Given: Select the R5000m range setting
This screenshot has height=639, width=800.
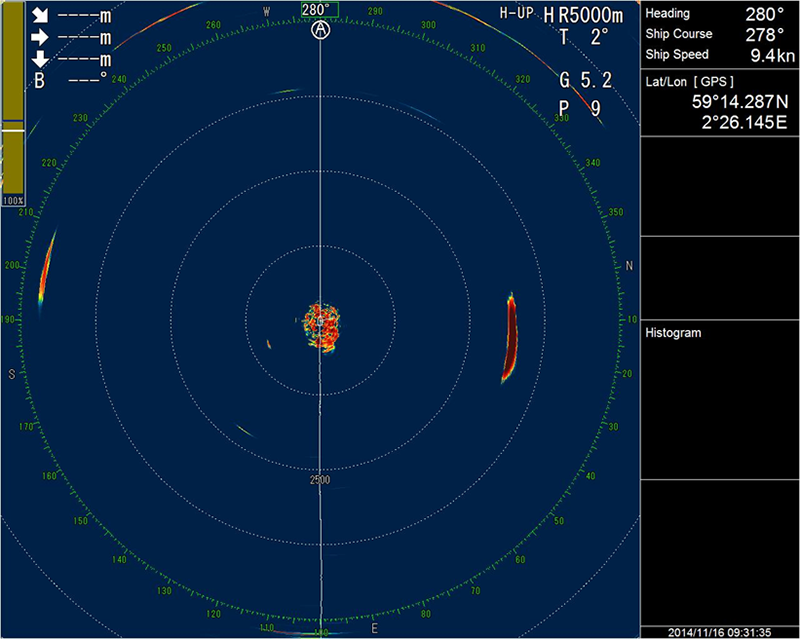Looking at the screenshot, I should click(x=588, y=15).
